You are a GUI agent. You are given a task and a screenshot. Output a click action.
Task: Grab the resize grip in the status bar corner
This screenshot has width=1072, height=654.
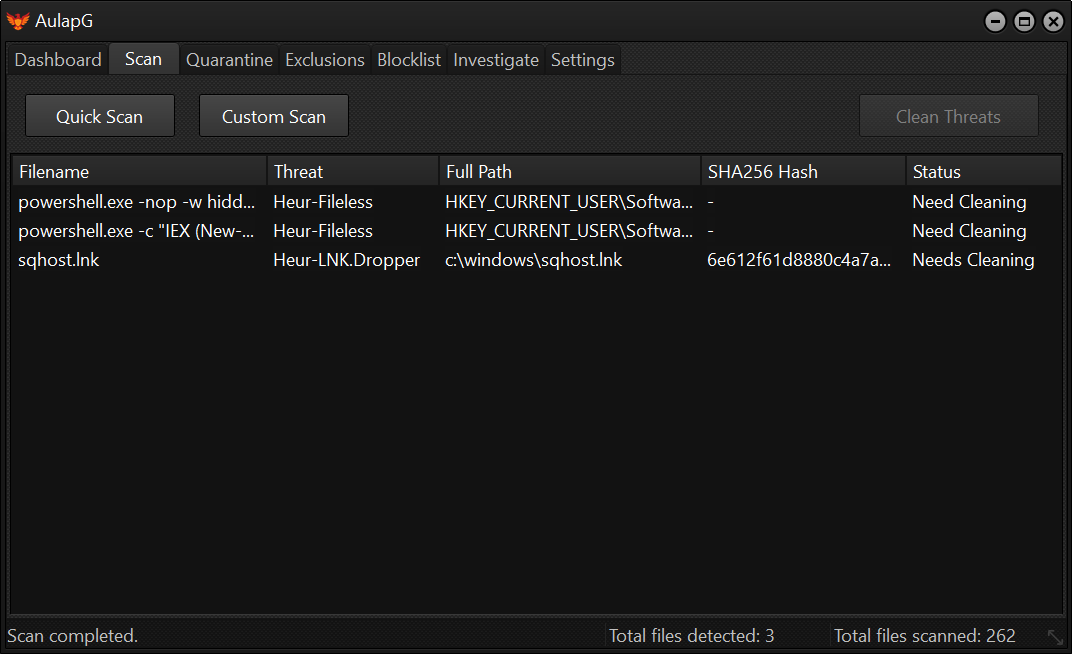click(x=1056, y=638)
